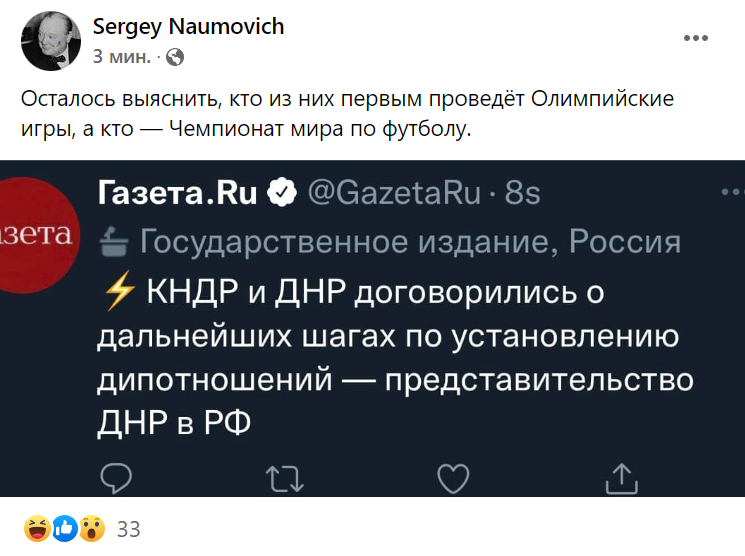Click the Газета.Ru verified badge
The width and height of the screenshot is (745, 556).
(282, 192)
